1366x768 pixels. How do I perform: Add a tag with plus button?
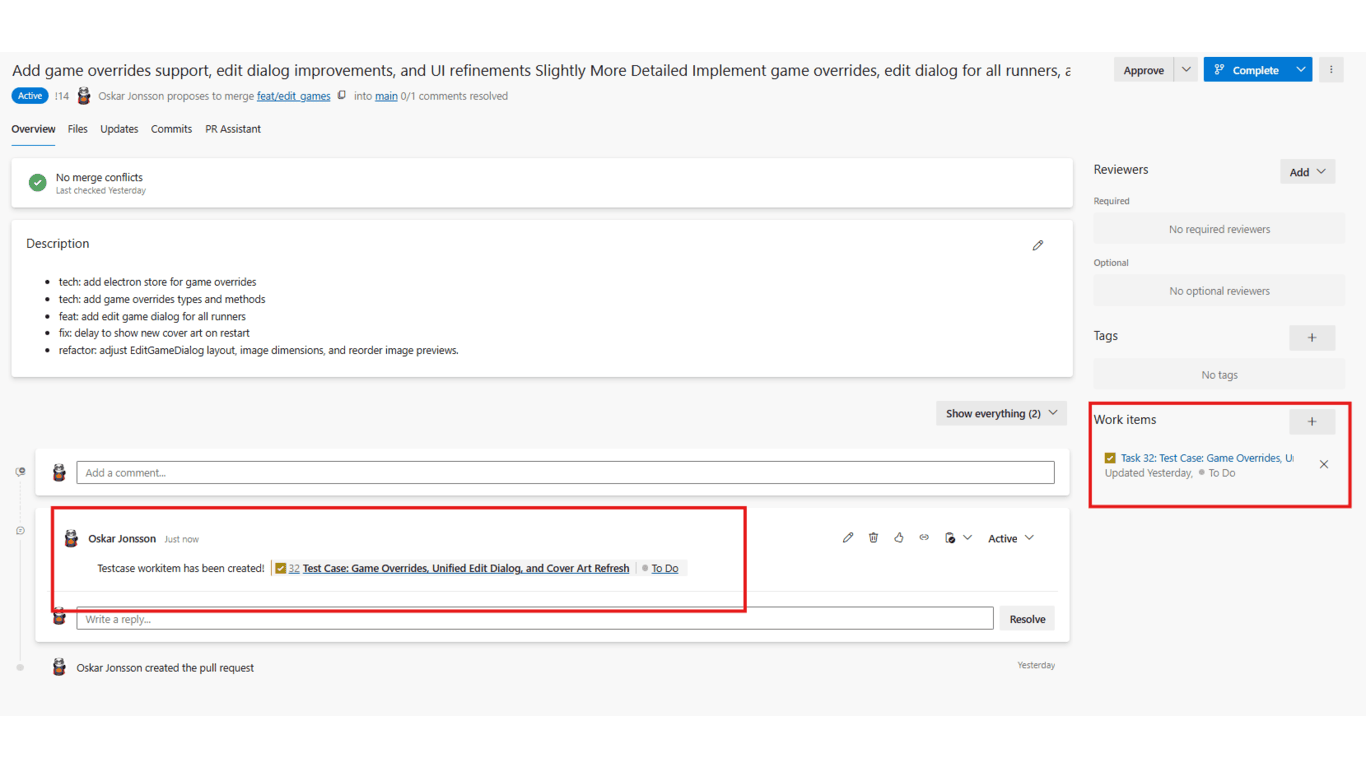point(1311,338)
